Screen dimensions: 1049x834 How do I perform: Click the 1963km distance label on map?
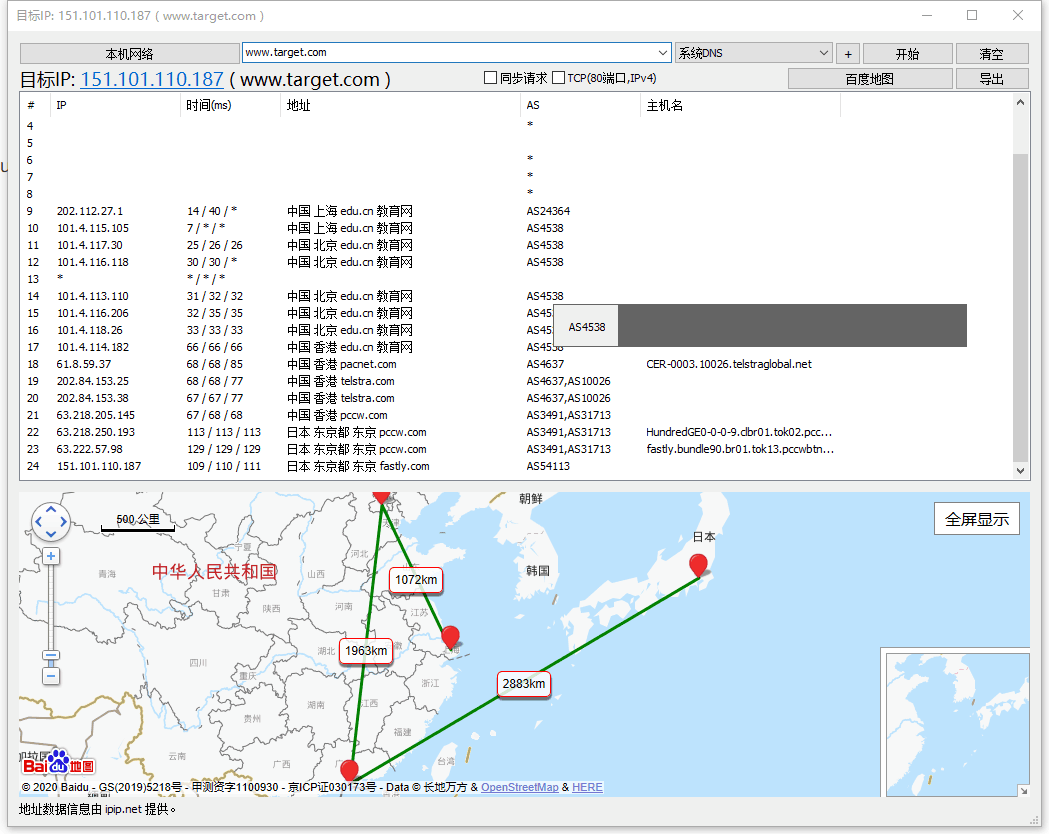point(366,651)
